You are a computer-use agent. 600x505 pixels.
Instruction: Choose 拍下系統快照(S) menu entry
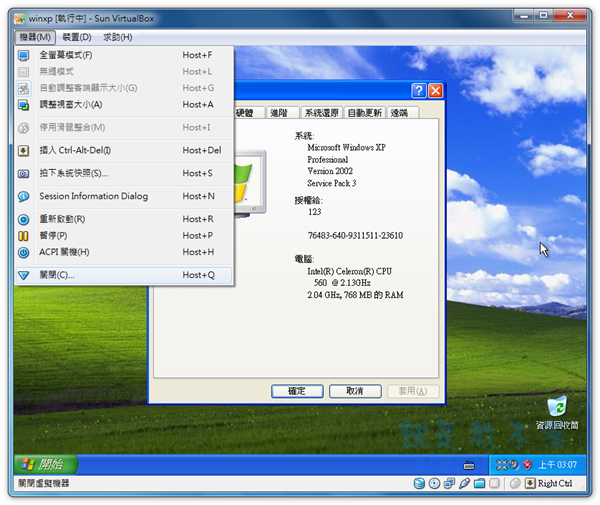pyautogui.click(x=124, y=173)
